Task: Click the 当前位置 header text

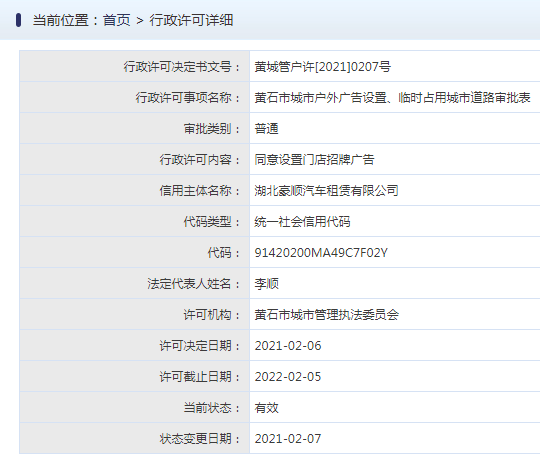Action: [61, 20]
